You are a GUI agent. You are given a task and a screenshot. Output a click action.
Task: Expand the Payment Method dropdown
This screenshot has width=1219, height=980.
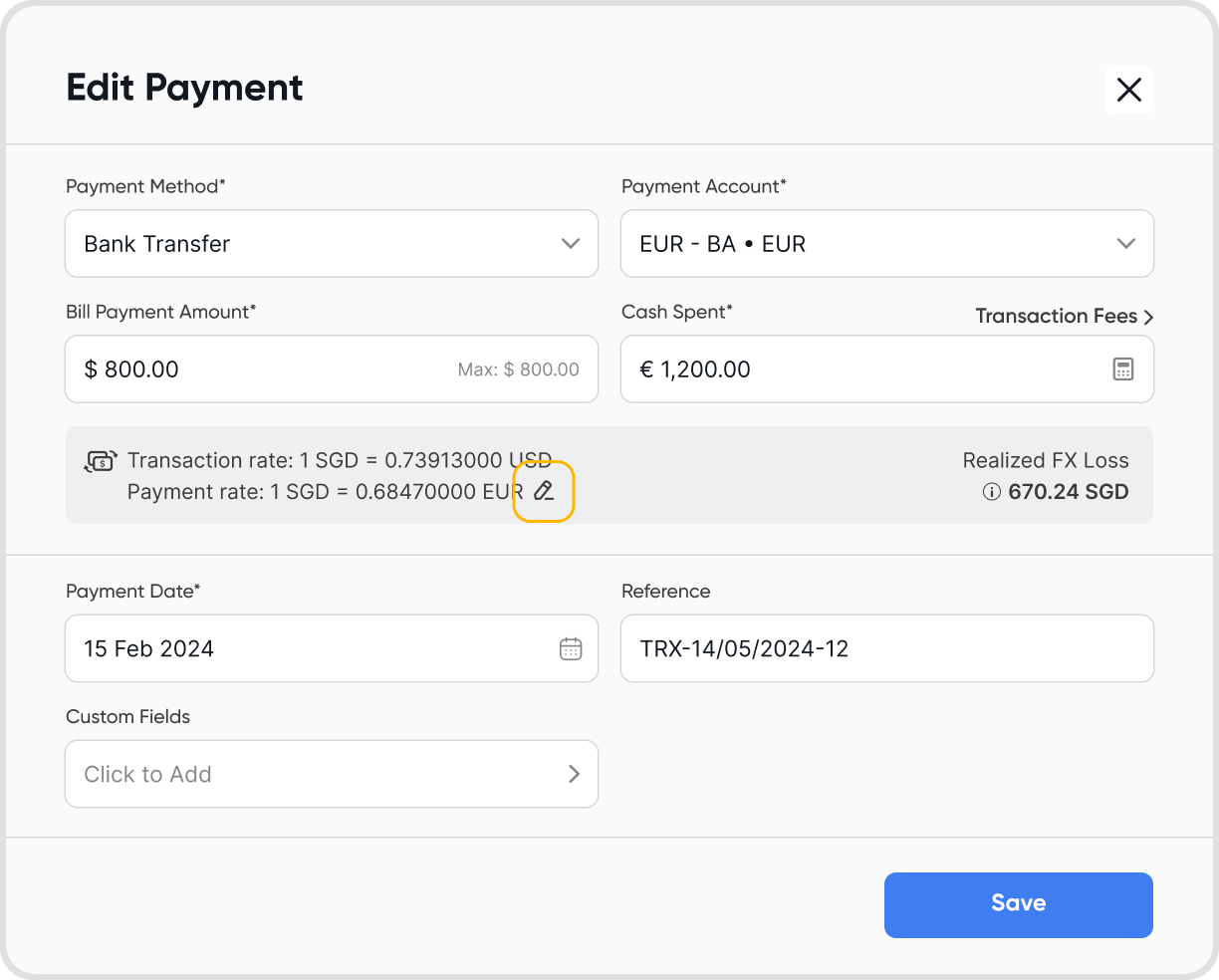332,244
